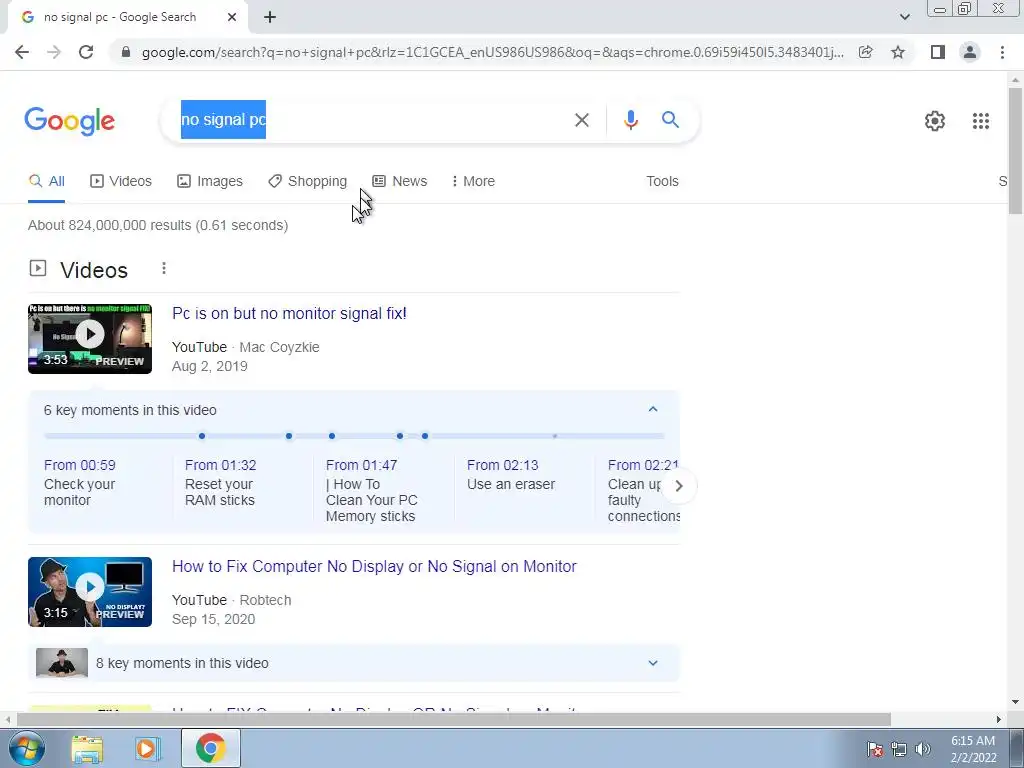The height and width of the screenshot is (768, 1024).
Task: Switch to the Images results tab
Action: (210, 181)
